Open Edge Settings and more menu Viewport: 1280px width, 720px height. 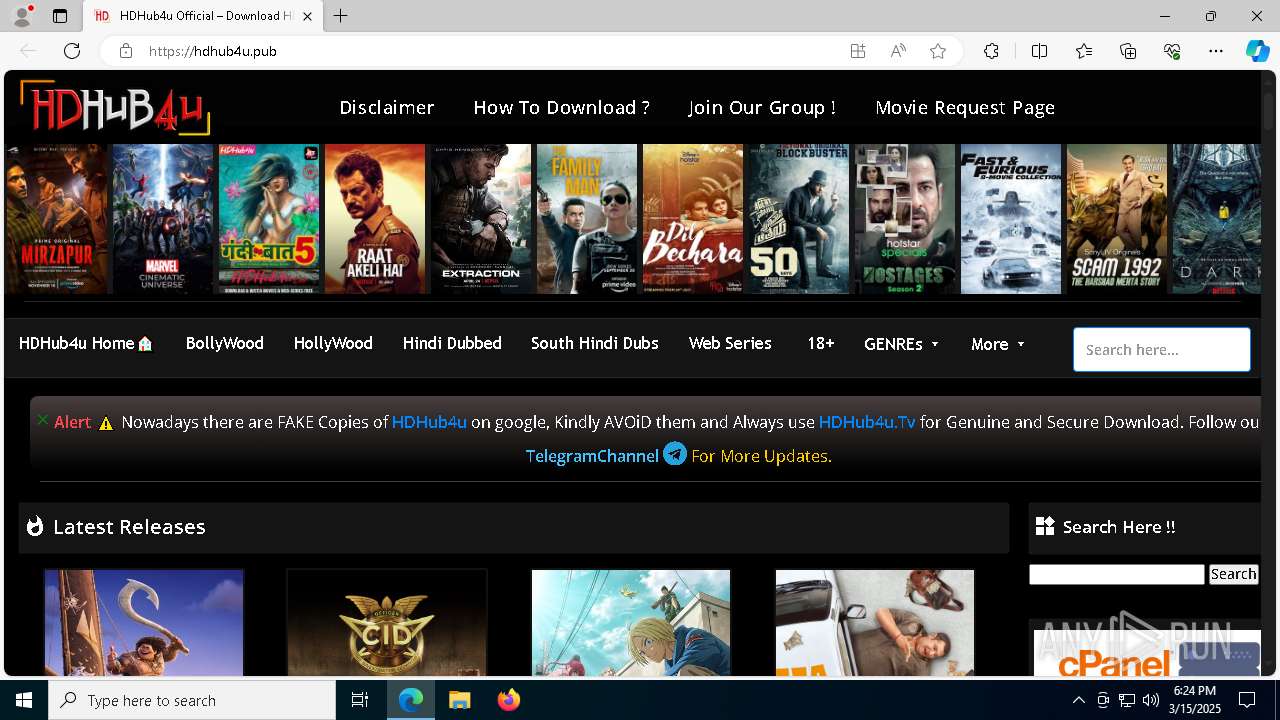pos(1216,51)
